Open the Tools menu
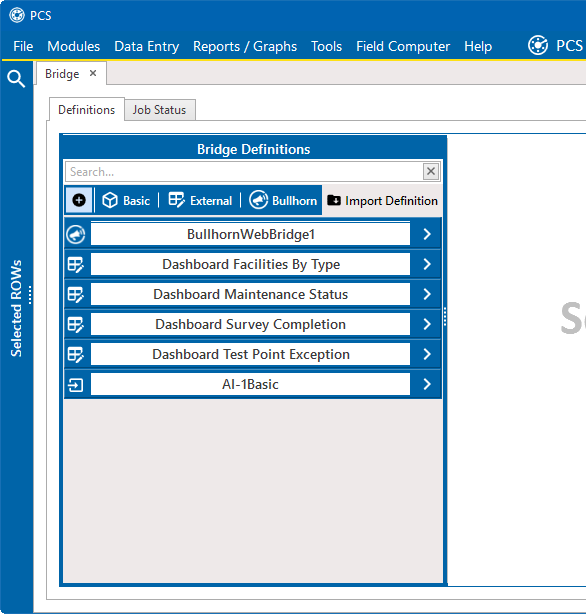 pos(326,46)
